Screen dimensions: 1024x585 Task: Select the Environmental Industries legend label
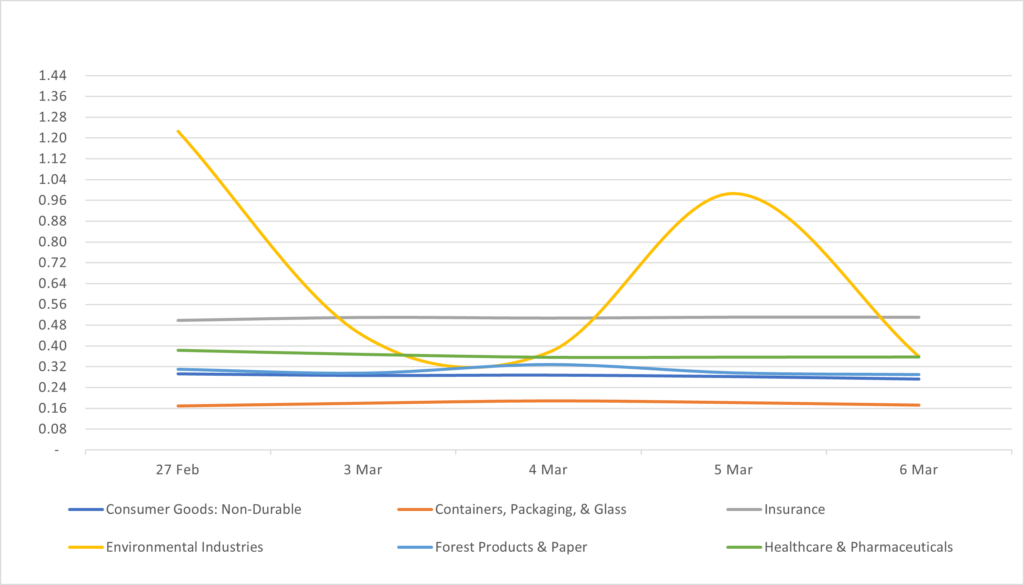click(x=184, y=547)
